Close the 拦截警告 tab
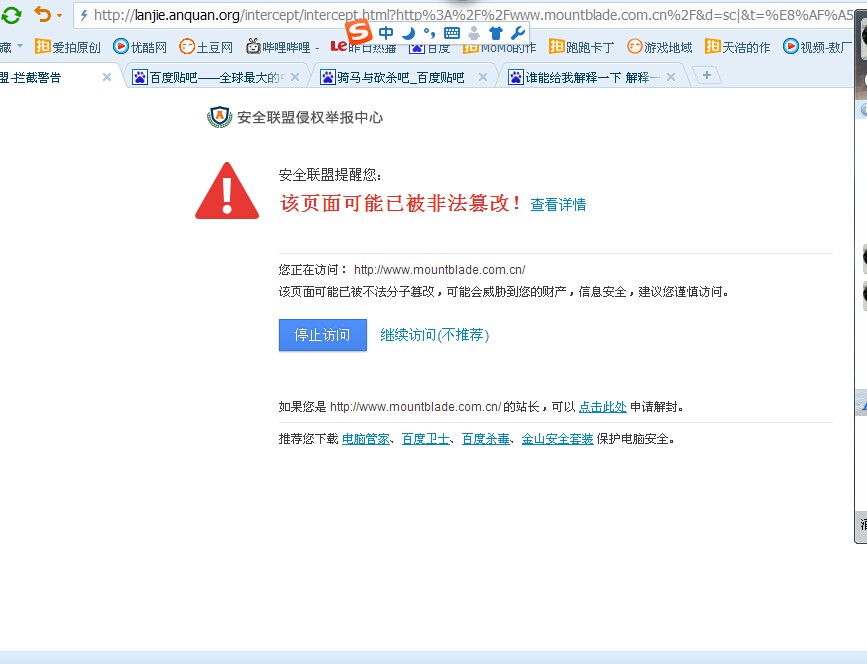This screenshot has width=867, height=664. [x=107, y=77]
